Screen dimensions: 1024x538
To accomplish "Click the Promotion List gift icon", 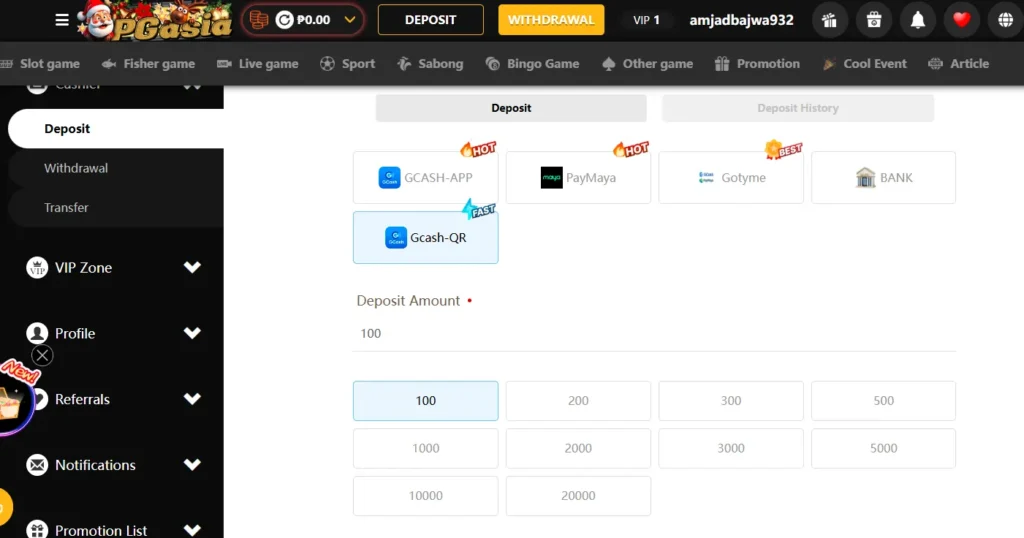I will tap(37, 530).
